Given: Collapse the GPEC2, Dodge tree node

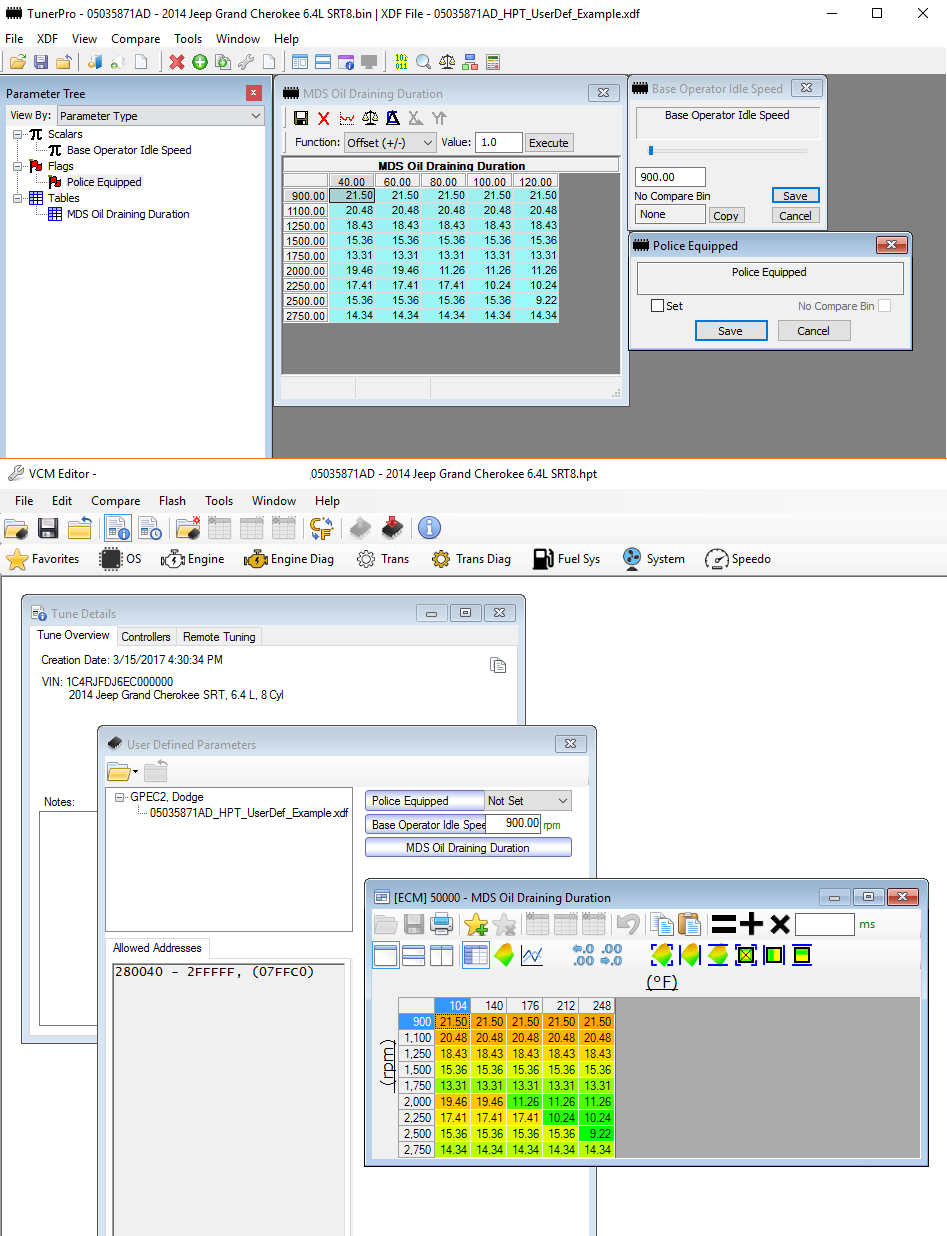Looking at the screenshot, I should coord(120,797).
